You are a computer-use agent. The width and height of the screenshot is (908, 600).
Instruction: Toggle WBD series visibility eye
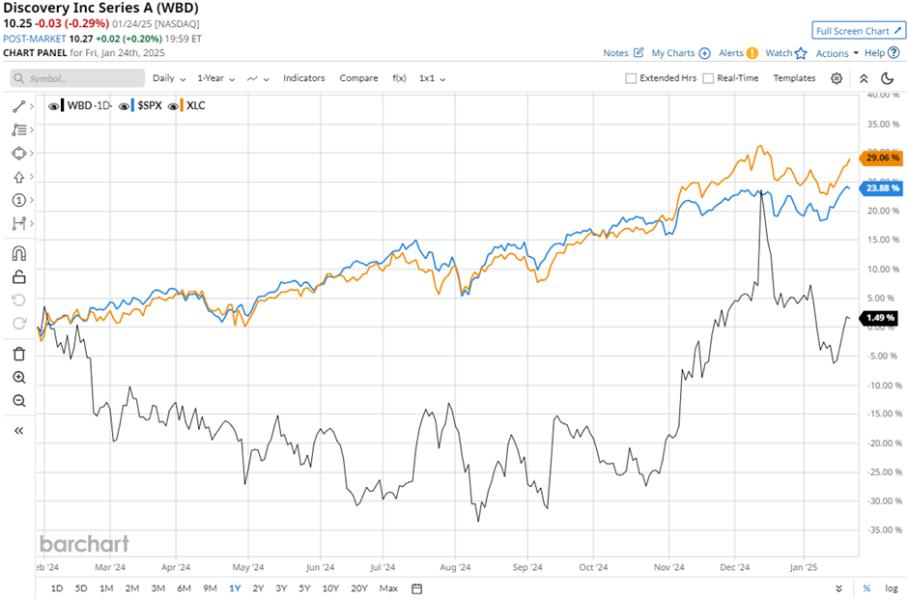[x=53, y=106]
